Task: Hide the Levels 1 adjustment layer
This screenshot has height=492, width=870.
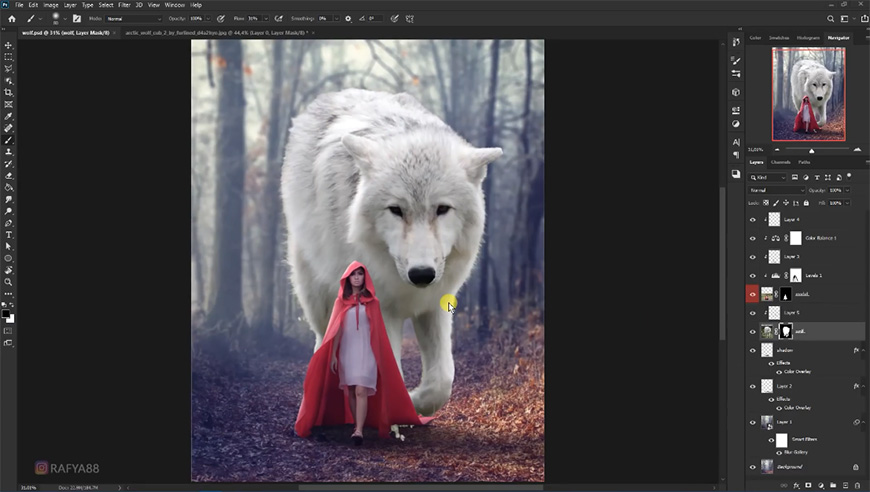Action: pos(753,276)
